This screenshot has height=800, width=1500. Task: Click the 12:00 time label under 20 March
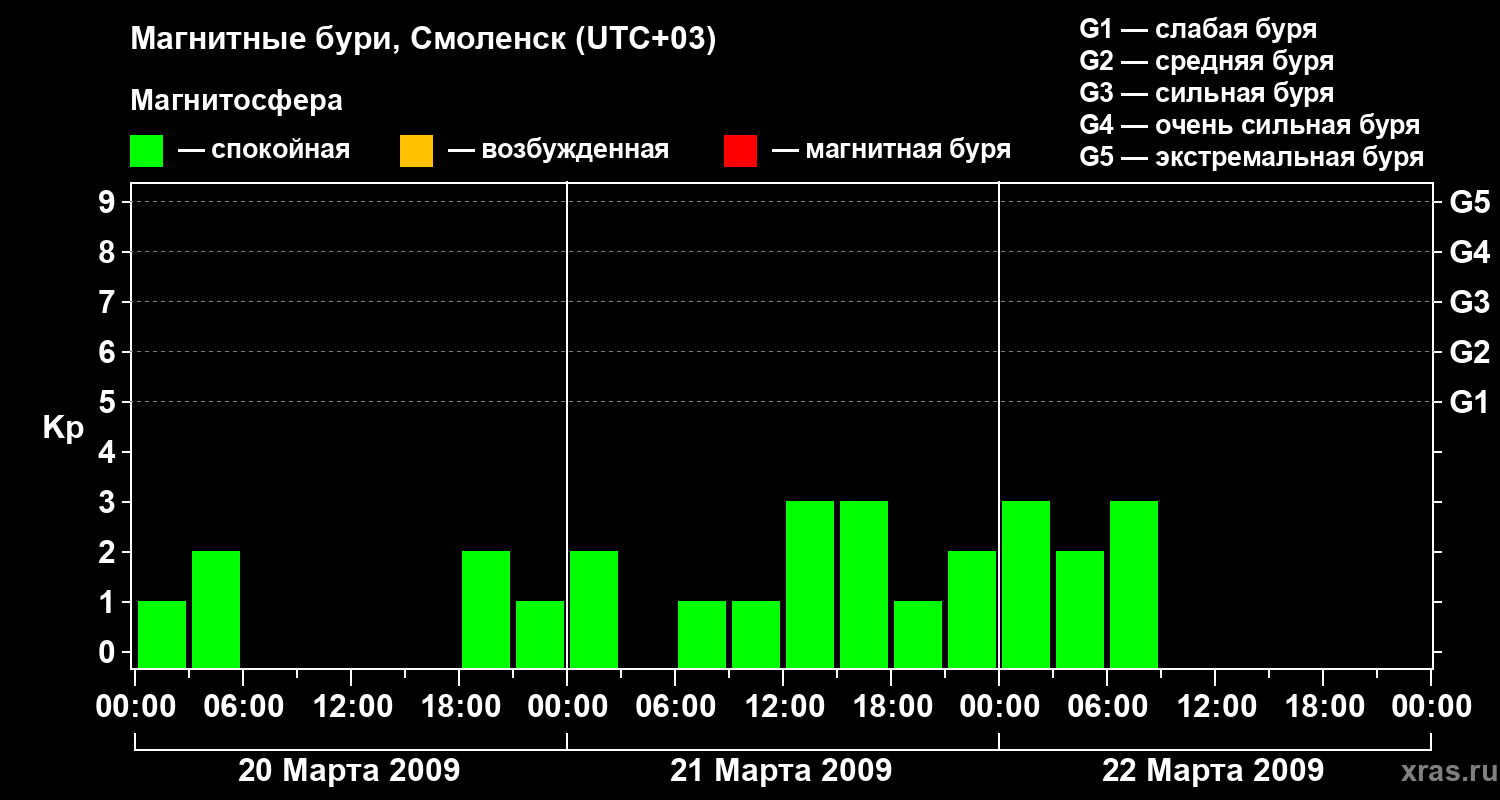click(352, 707)
